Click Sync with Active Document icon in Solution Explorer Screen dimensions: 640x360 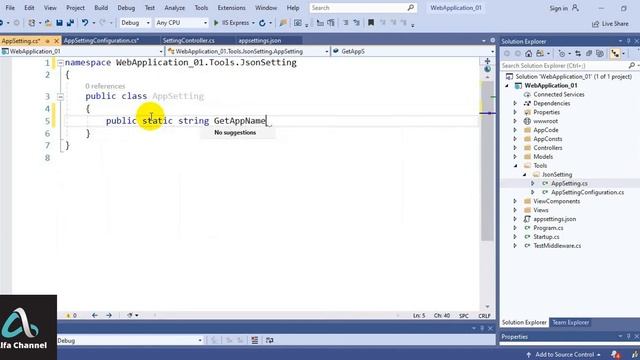pyautogui.click(x=578, y=53)
